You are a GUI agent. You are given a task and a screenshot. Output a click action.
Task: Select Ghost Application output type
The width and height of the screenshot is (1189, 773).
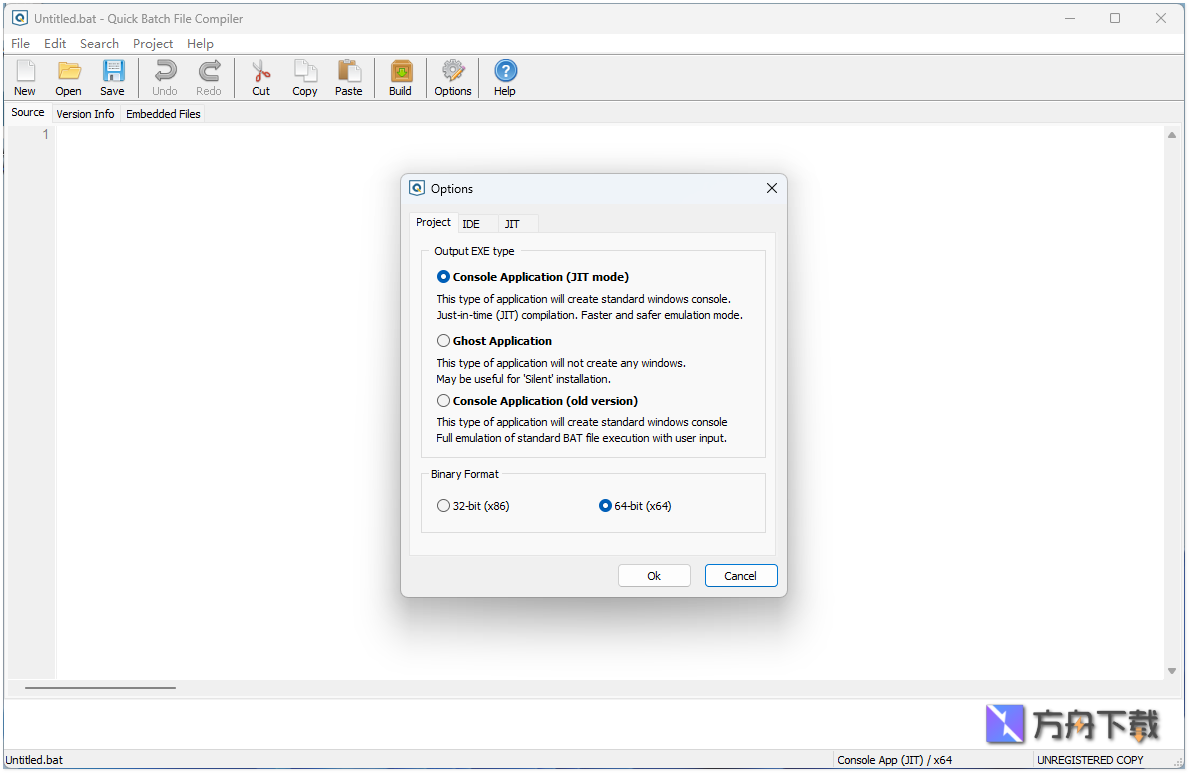pos(443,340)
